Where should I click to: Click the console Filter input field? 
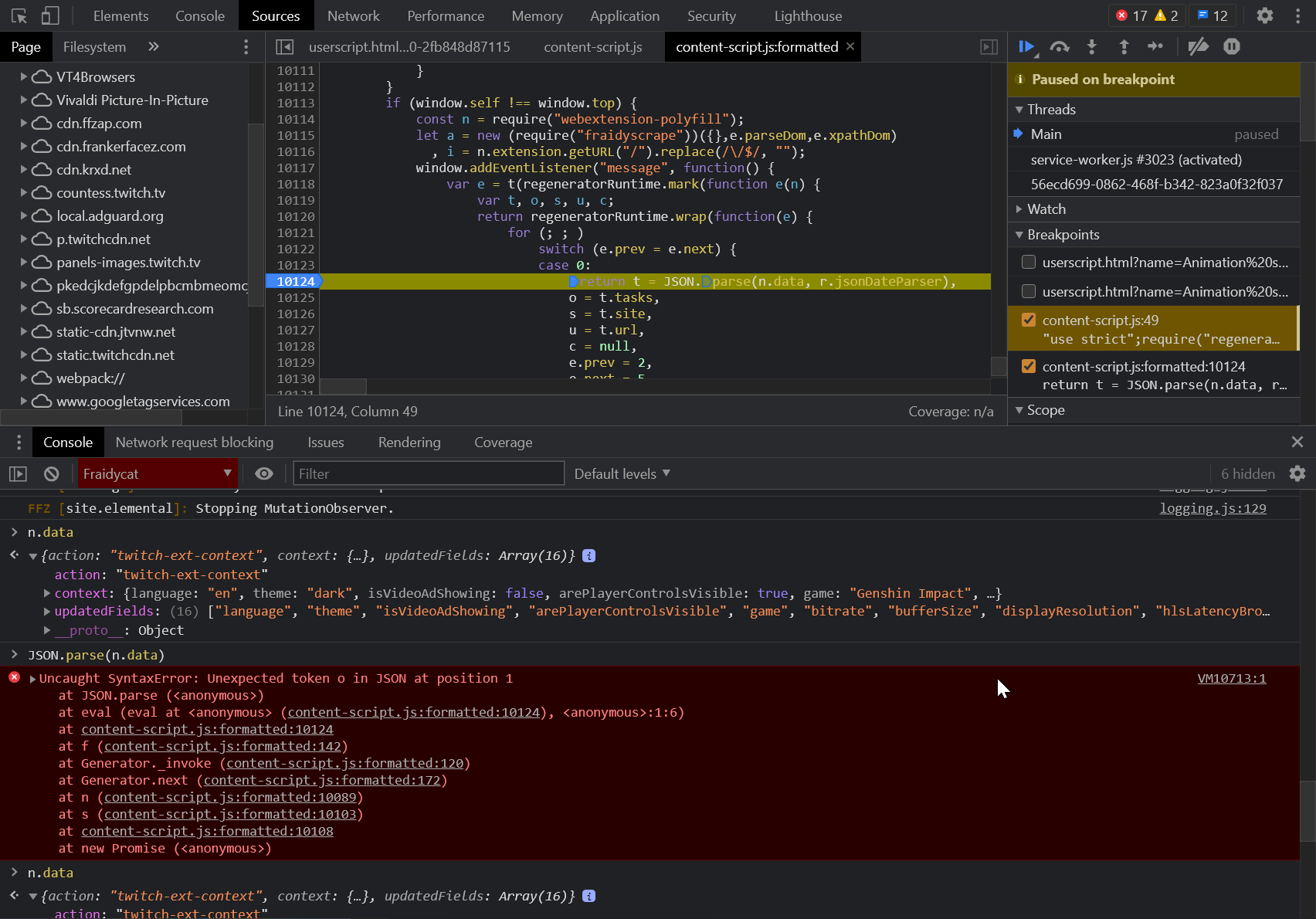coord(429,473)
